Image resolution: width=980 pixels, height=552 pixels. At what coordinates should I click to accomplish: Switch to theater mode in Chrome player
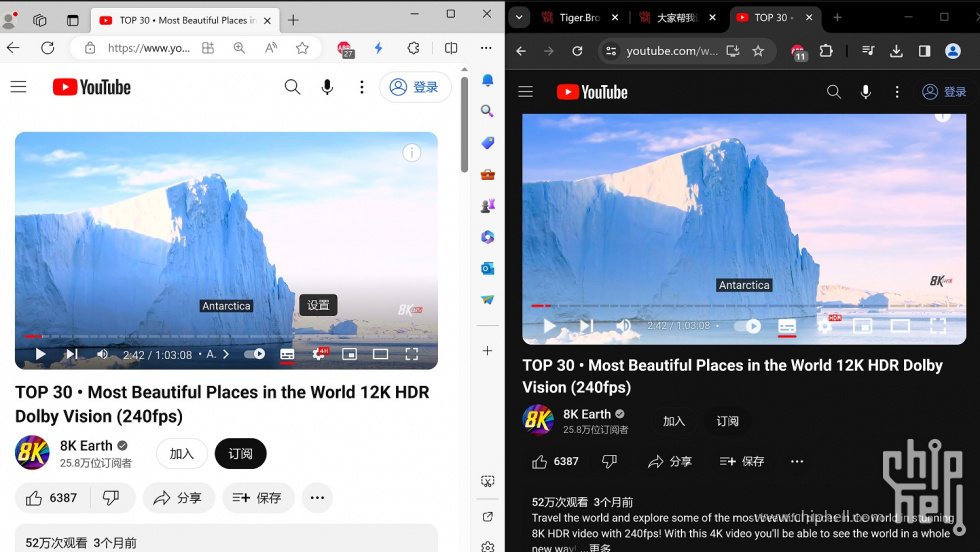[x=900, y=326]
